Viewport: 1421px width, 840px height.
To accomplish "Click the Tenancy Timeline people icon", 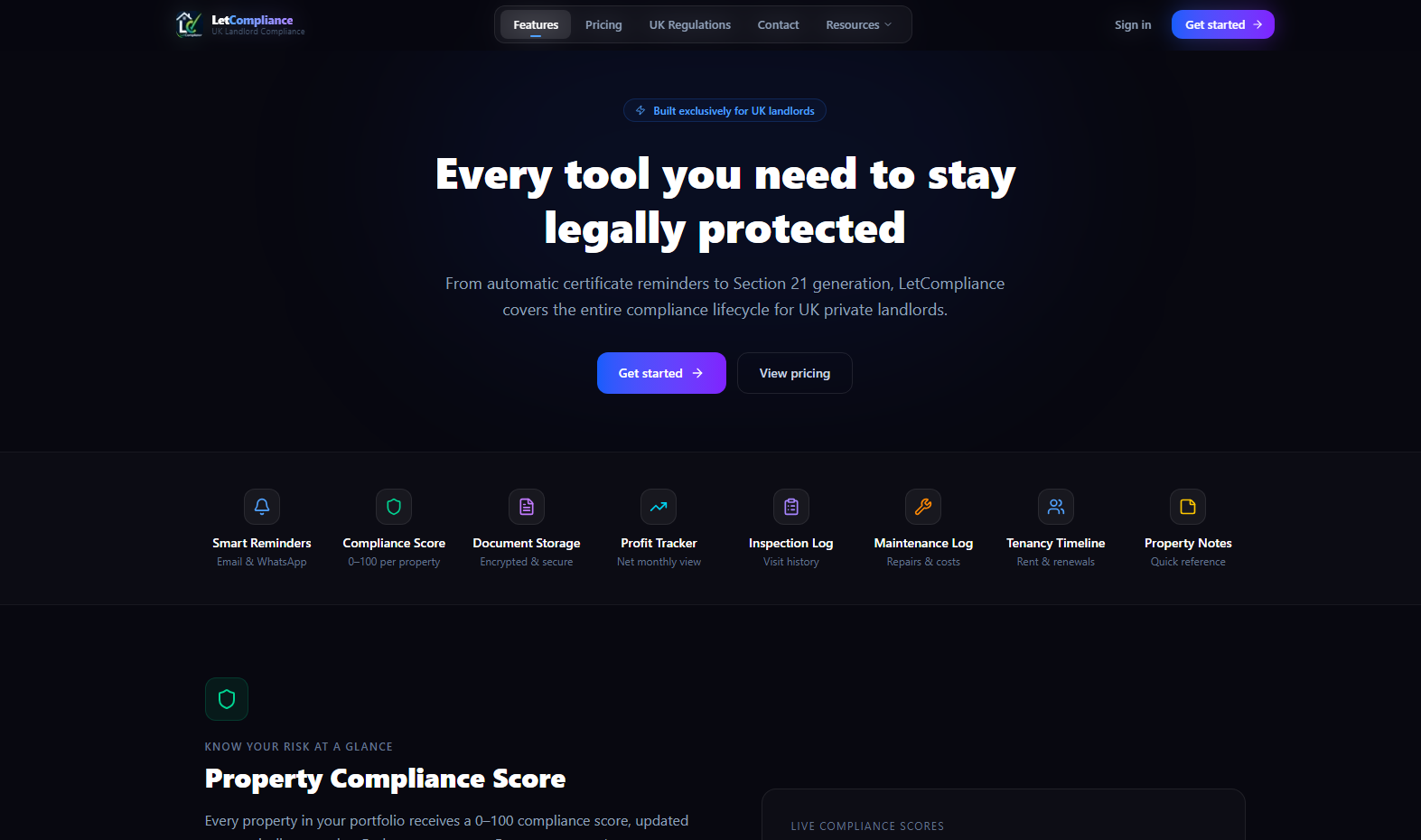I will click(1056, 507).
